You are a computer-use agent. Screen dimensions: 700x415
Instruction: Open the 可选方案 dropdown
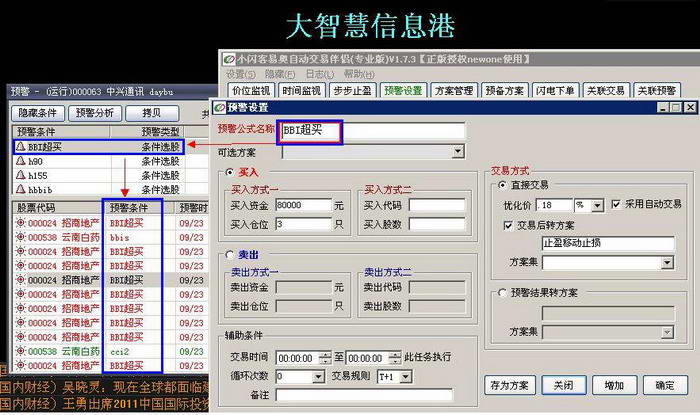tap(459, 152)
